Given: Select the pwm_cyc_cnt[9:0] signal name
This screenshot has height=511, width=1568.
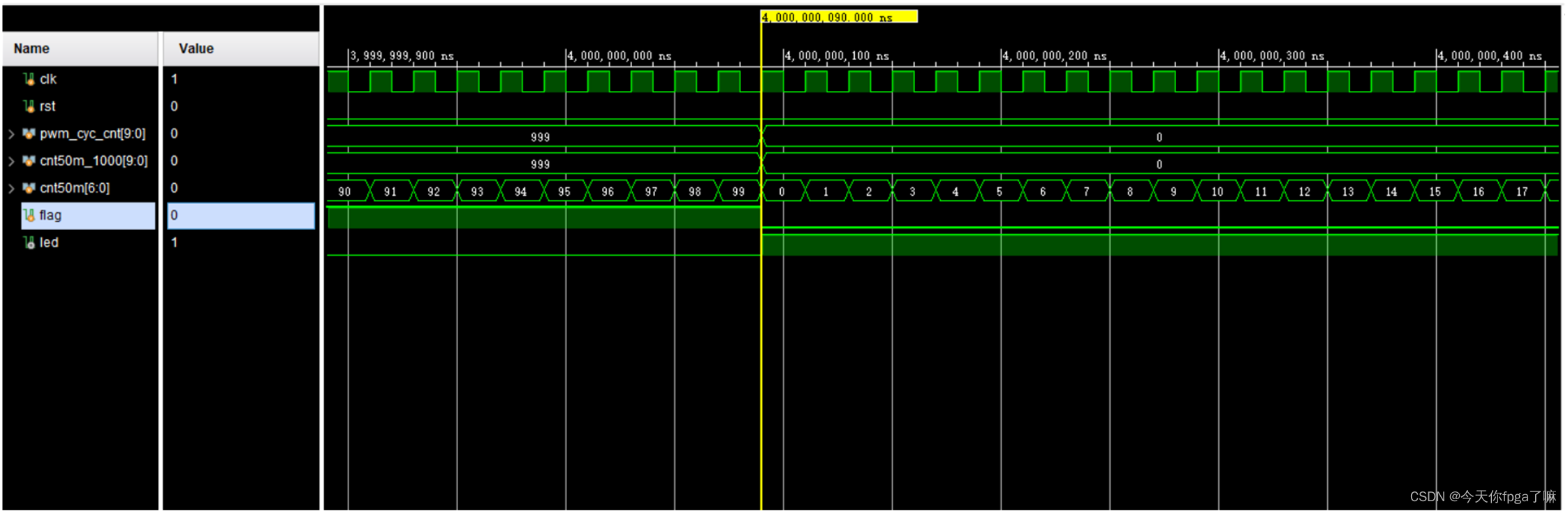Looking at the screenshot, I should (93, 134).
